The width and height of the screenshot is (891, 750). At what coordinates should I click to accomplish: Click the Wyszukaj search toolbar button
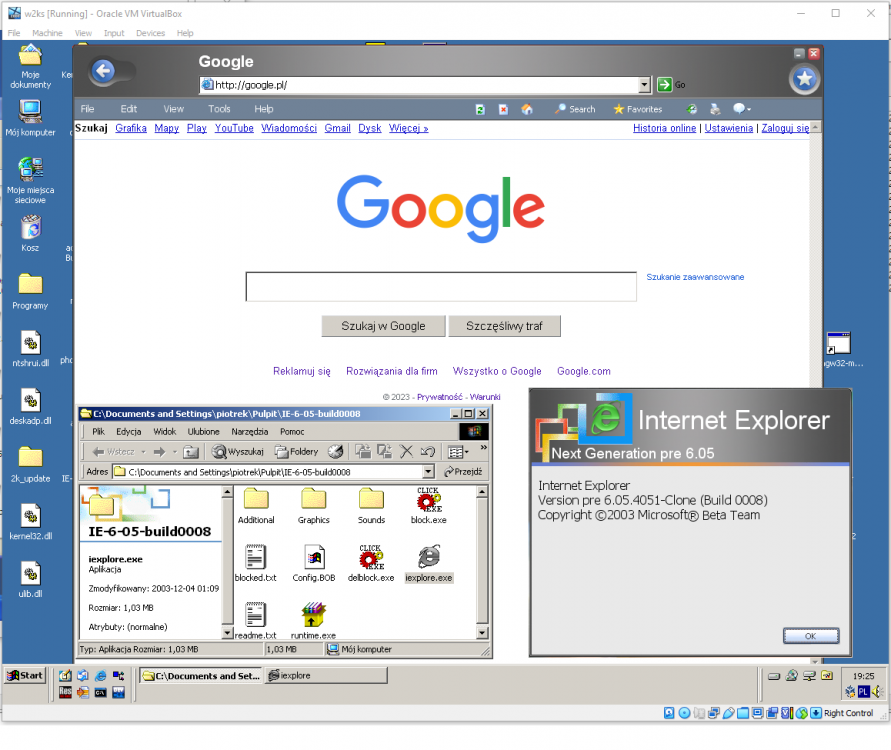click(238, 452)
